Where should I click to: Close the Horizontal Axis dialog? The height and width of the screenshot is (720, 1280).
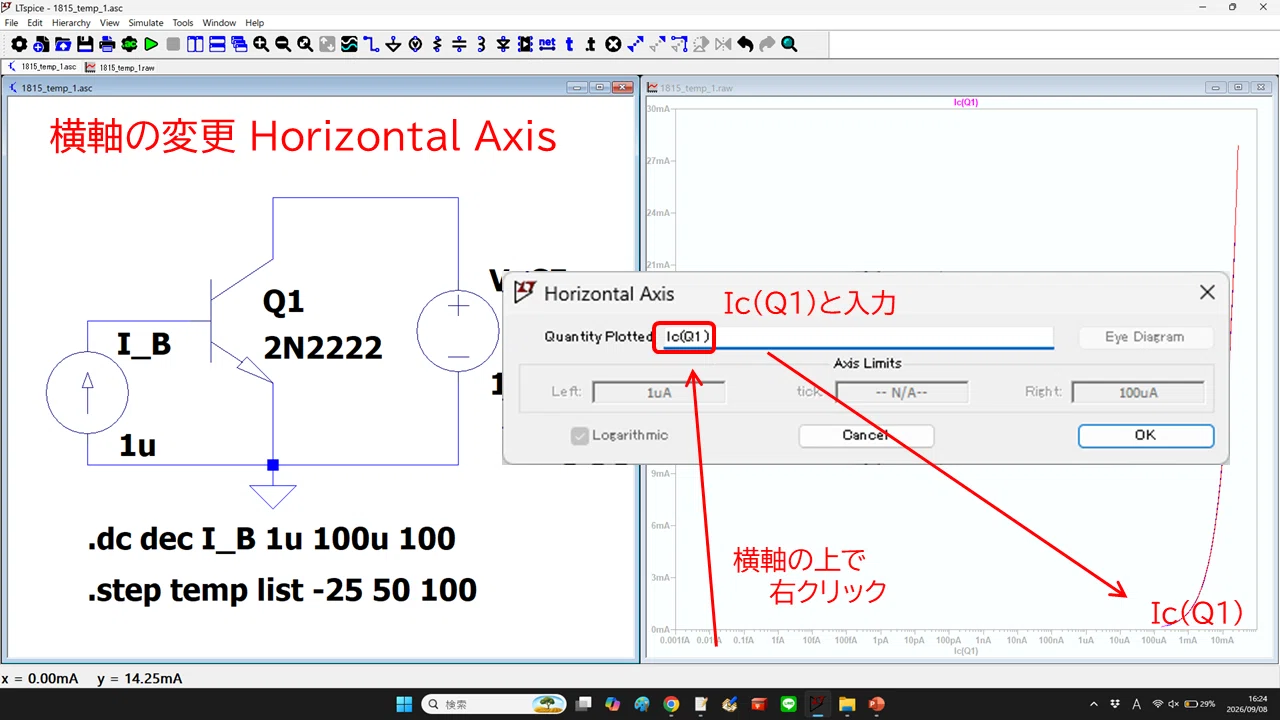1207,293
